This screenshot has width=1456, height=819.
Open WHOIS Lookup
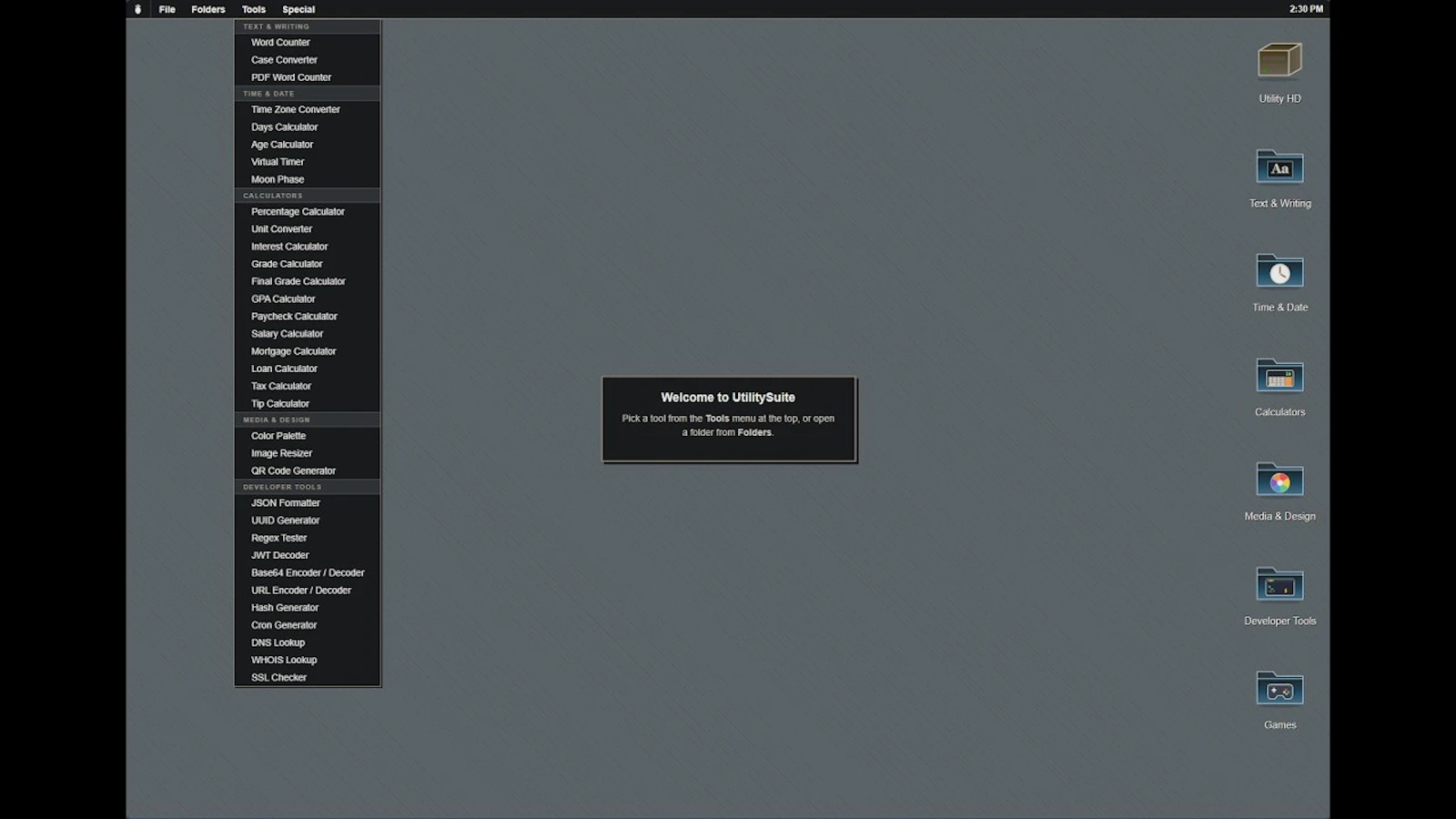(308, 660)
